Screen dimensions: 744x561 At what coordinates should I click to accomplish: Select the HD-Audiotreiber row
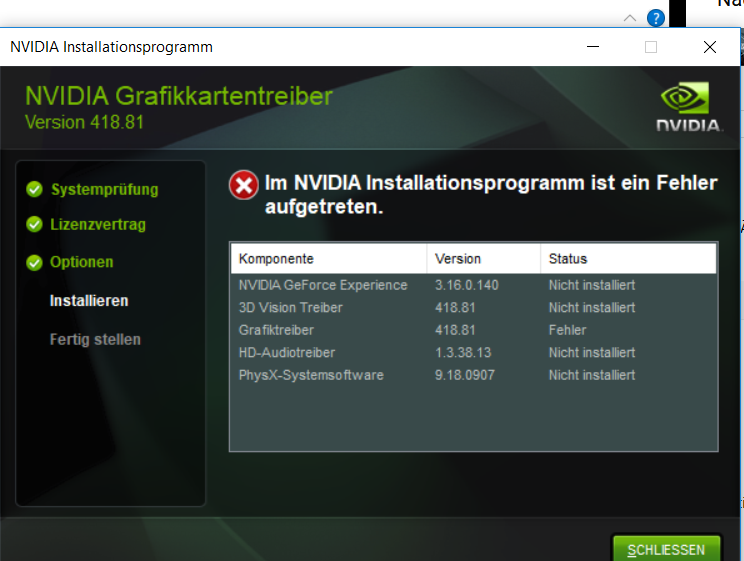286,353
